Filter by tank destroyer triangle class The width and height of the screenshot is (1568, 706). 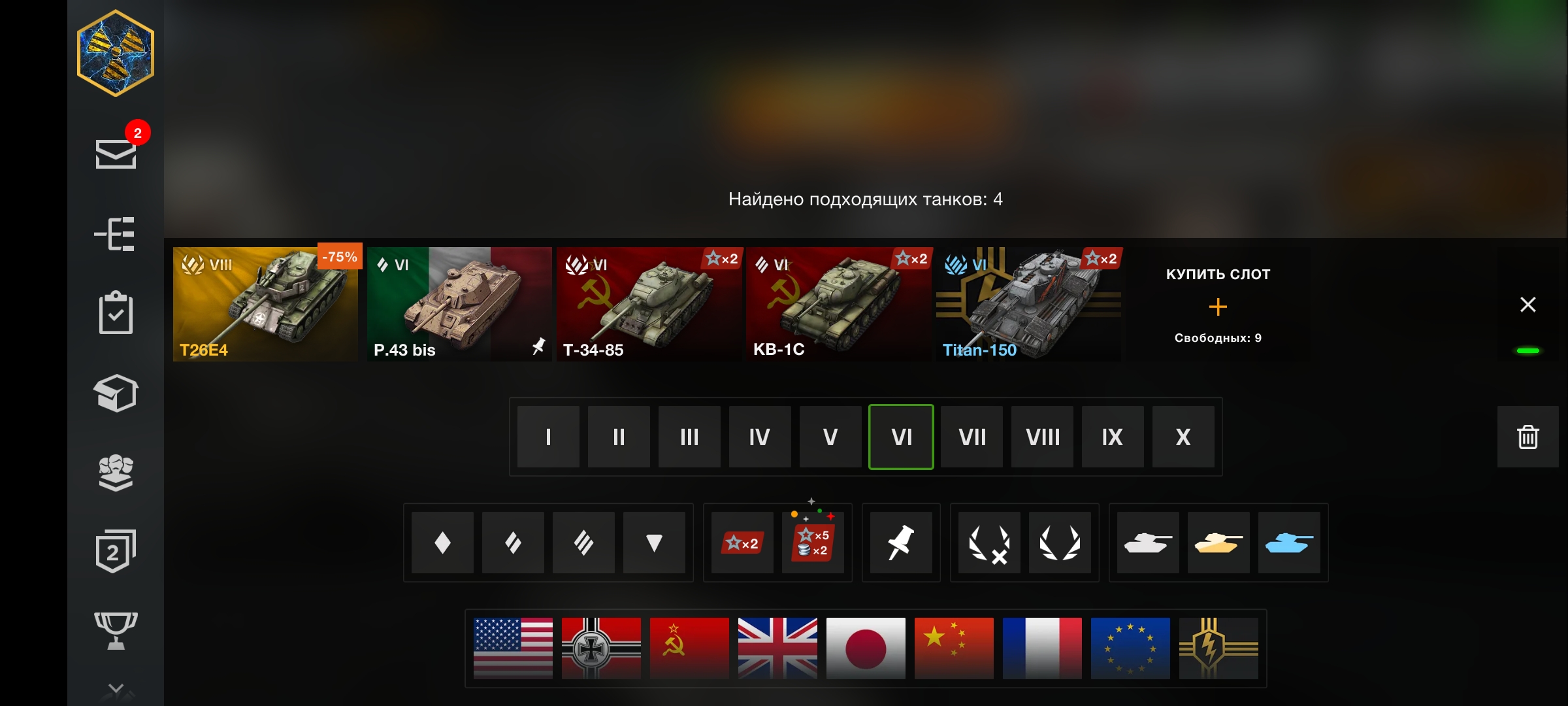(x=654, y=543)
